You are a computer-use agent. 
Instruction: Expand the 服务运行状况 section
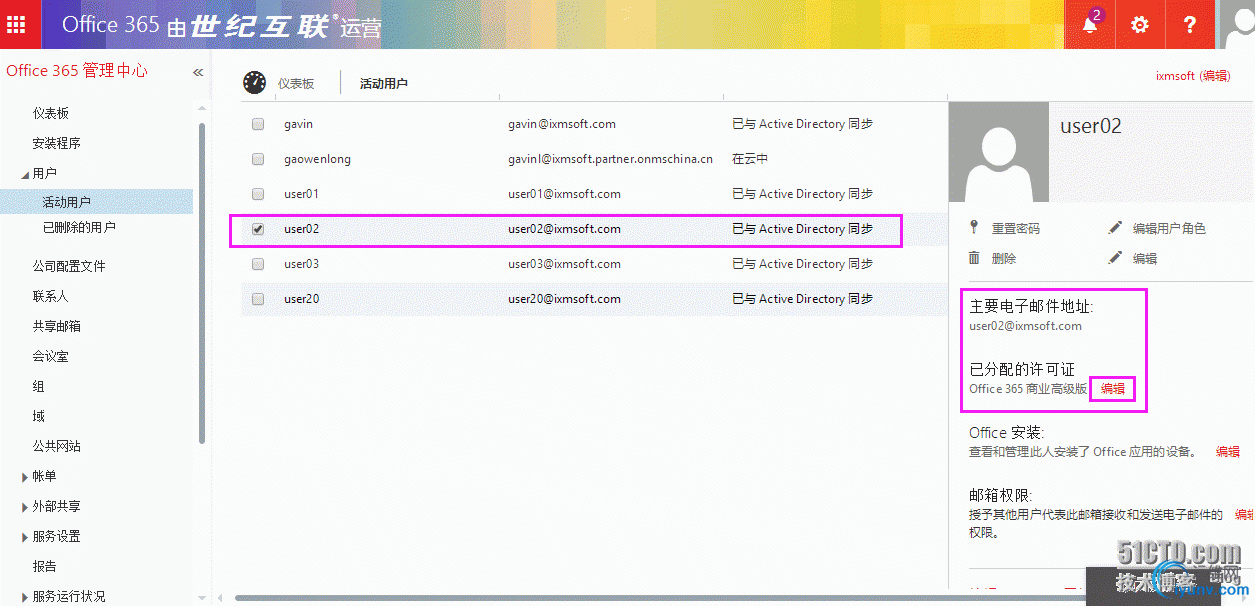click(x=25, y=597)
